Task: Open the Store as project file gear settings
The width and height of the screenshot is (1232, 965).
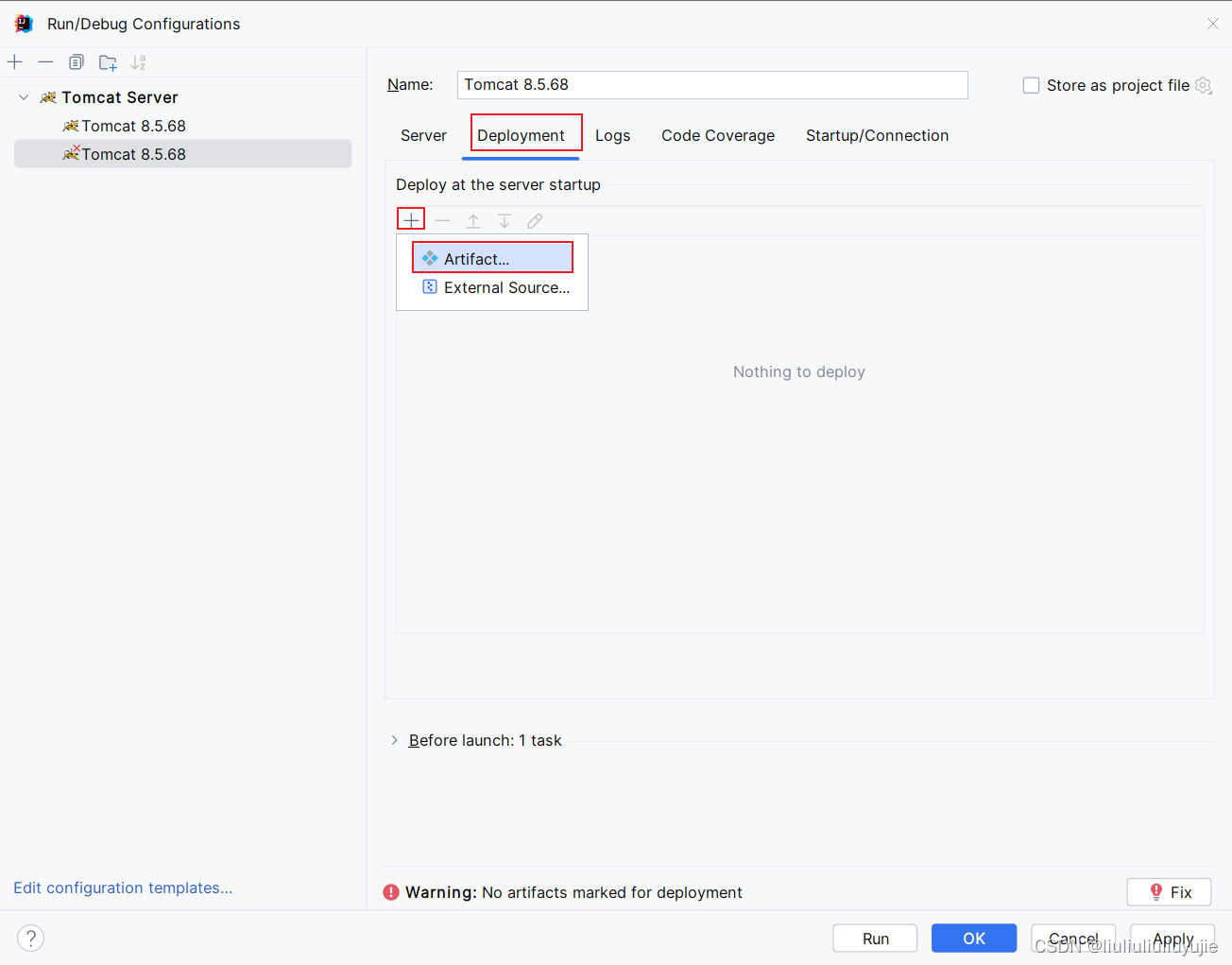Action: [1204, 85]
